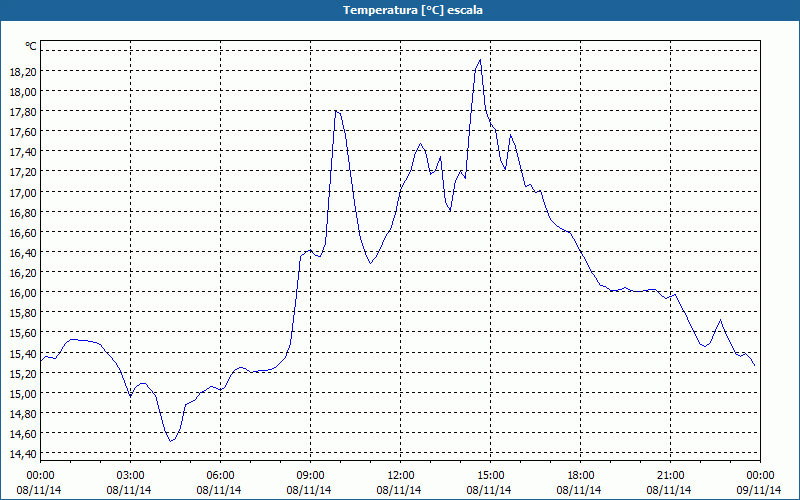The width and height of the screenshot is (800, 500).
Task: Click the 15,20 y-axis label
Action: (23, 374)
